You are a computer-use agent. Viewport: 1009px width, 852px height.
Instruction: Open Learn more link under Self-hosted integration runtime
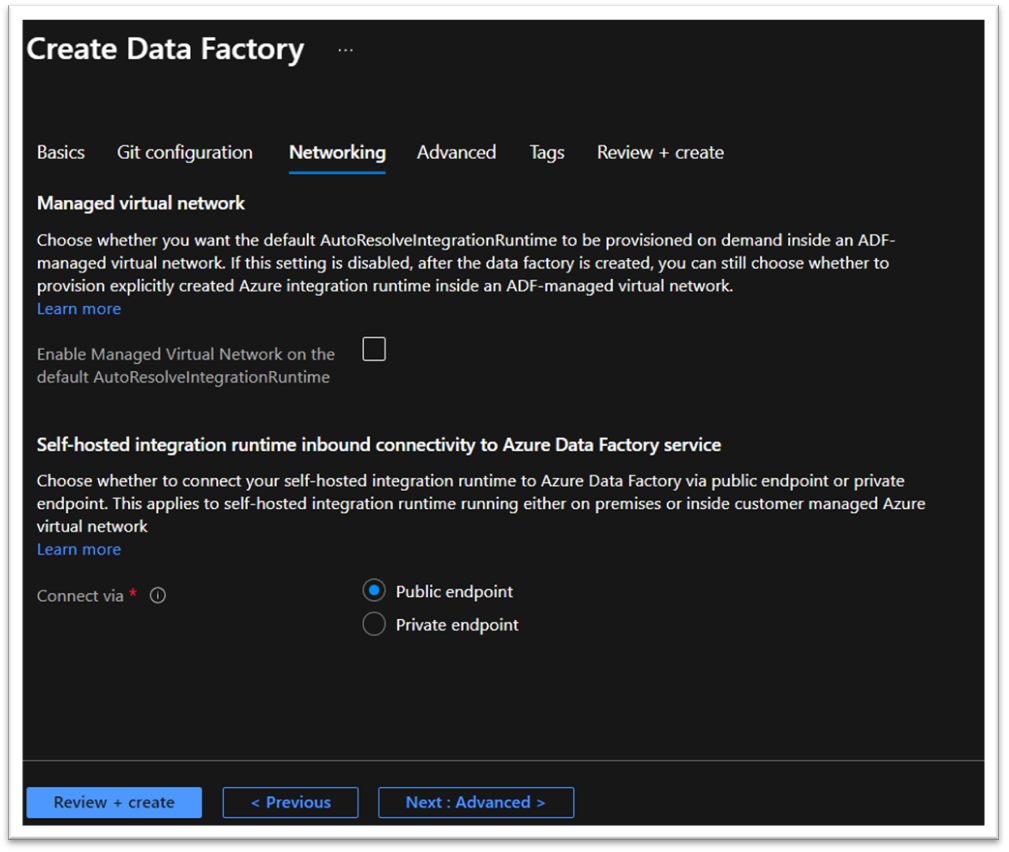[x=79, y=550]
